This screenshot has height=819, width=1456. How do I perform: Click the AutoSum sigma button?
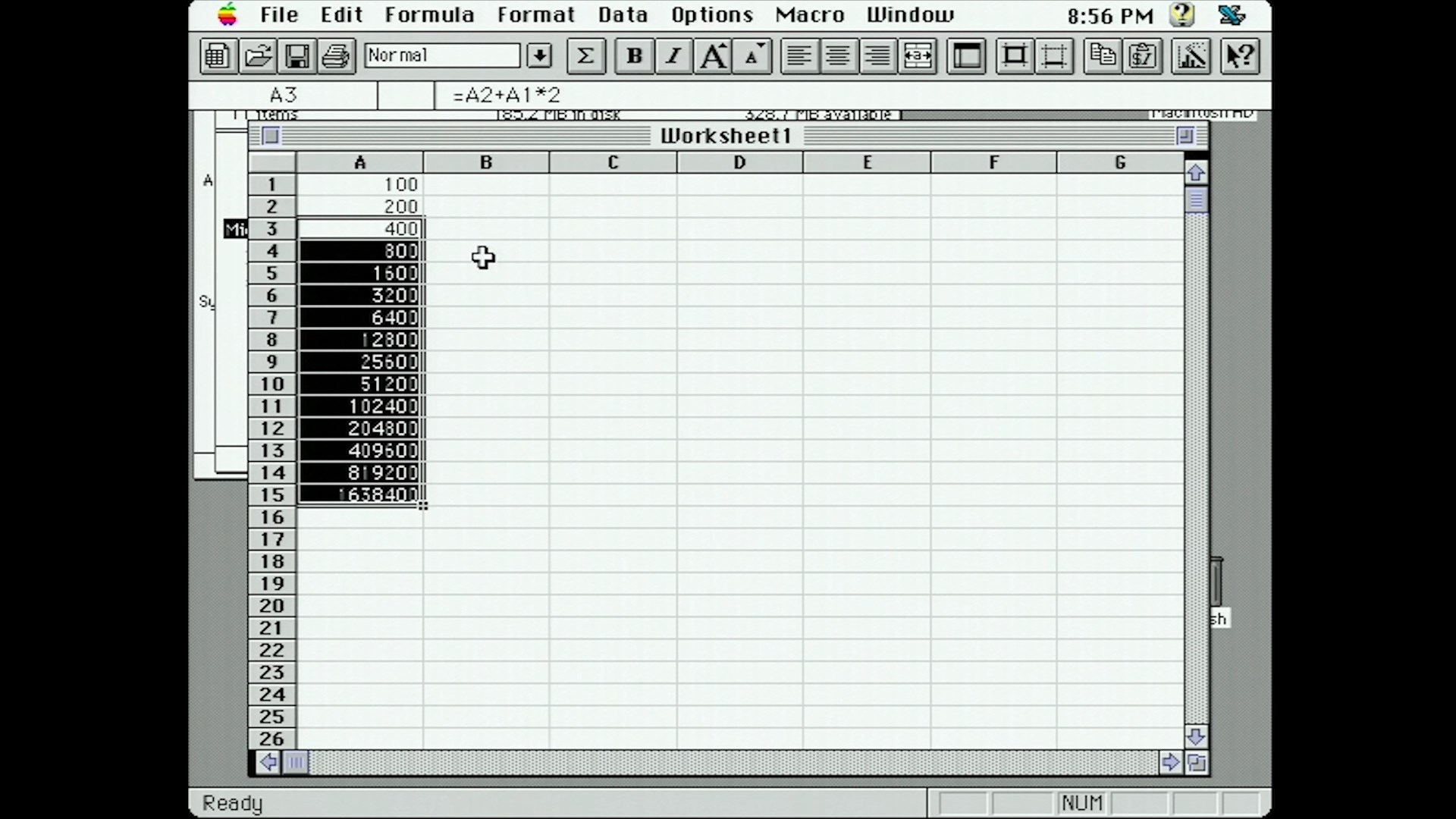point(585,56)
